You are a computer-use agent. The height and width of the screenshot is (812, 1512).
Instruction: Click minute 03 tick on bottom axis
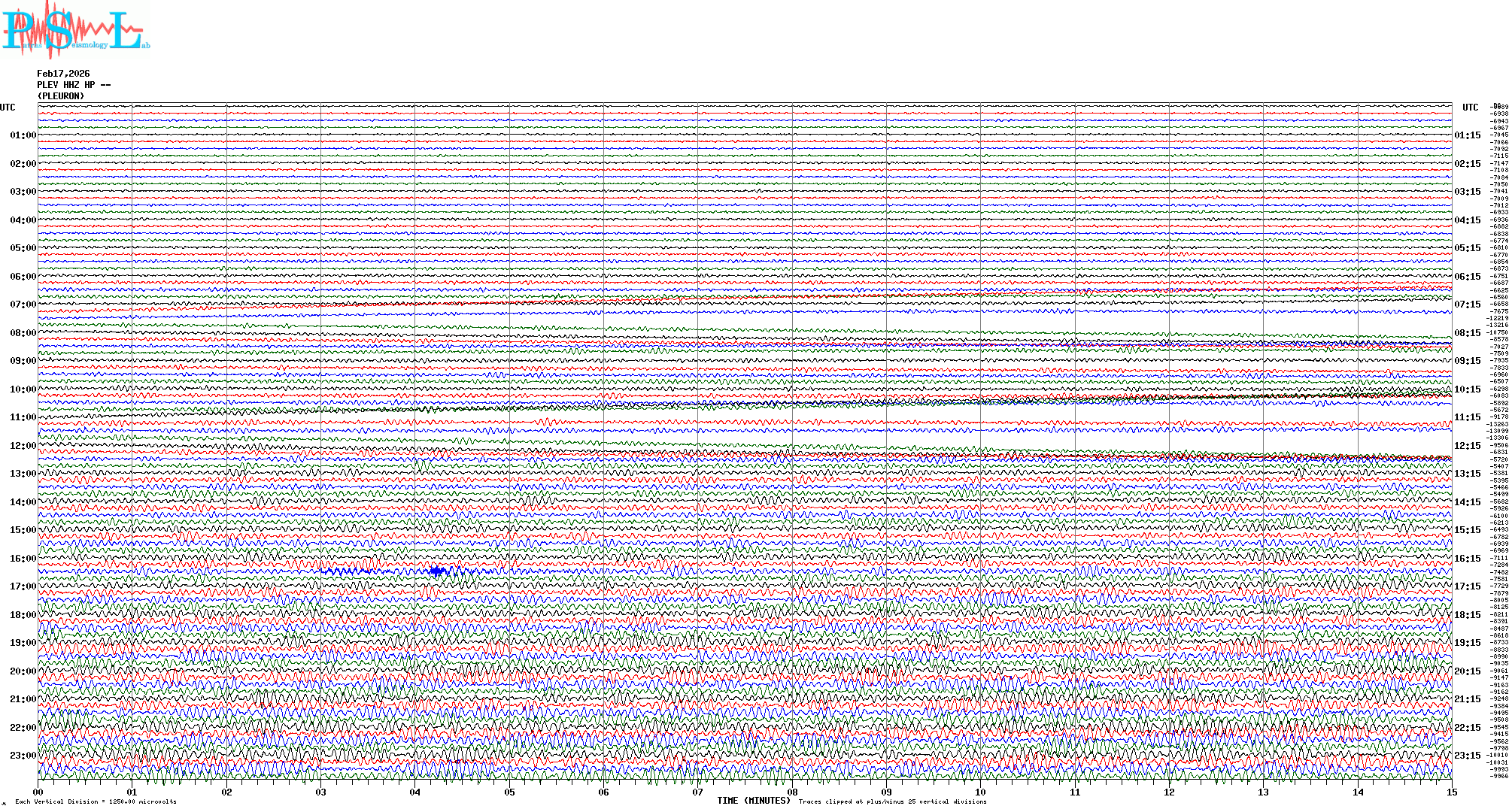pos(321,792)
